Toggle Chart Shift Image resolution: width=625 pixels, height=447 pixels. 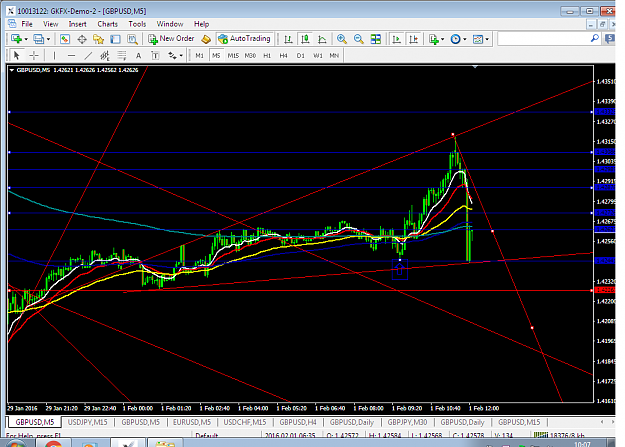pos(413,39)
